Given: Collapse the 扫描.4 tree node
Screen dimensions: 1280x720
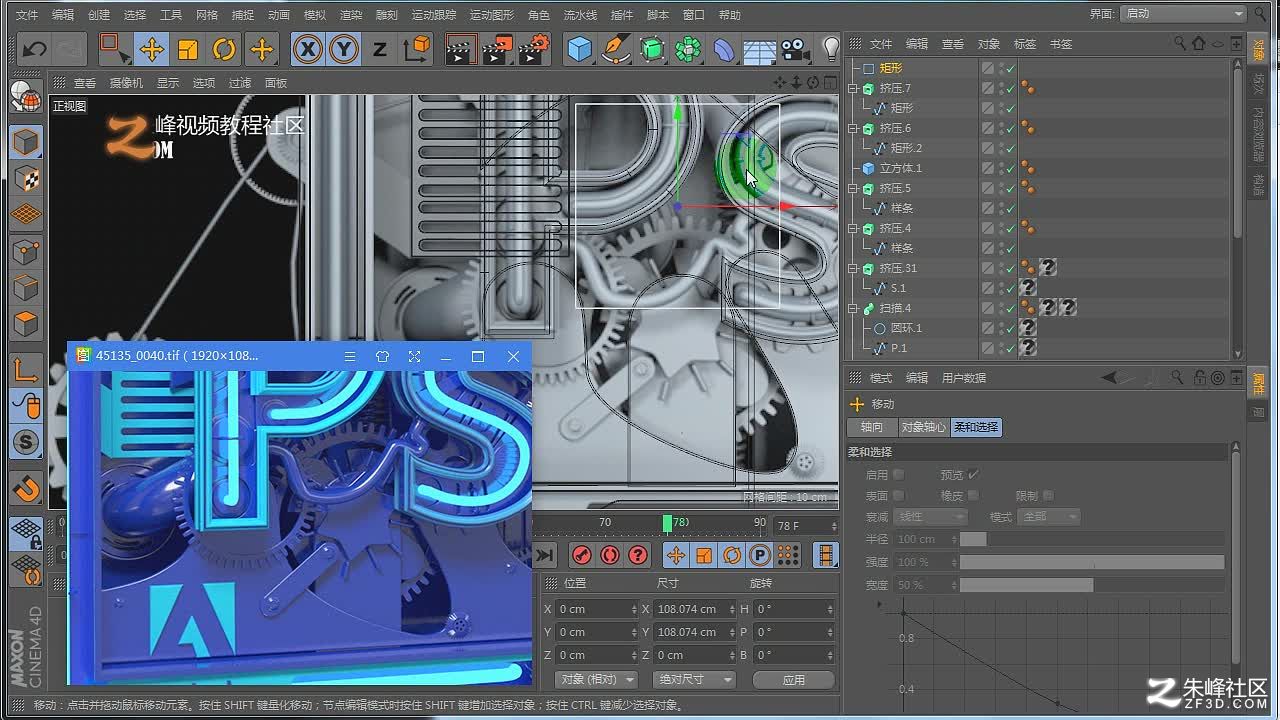Looking at the screenshot, I should (x=854, y=308).
